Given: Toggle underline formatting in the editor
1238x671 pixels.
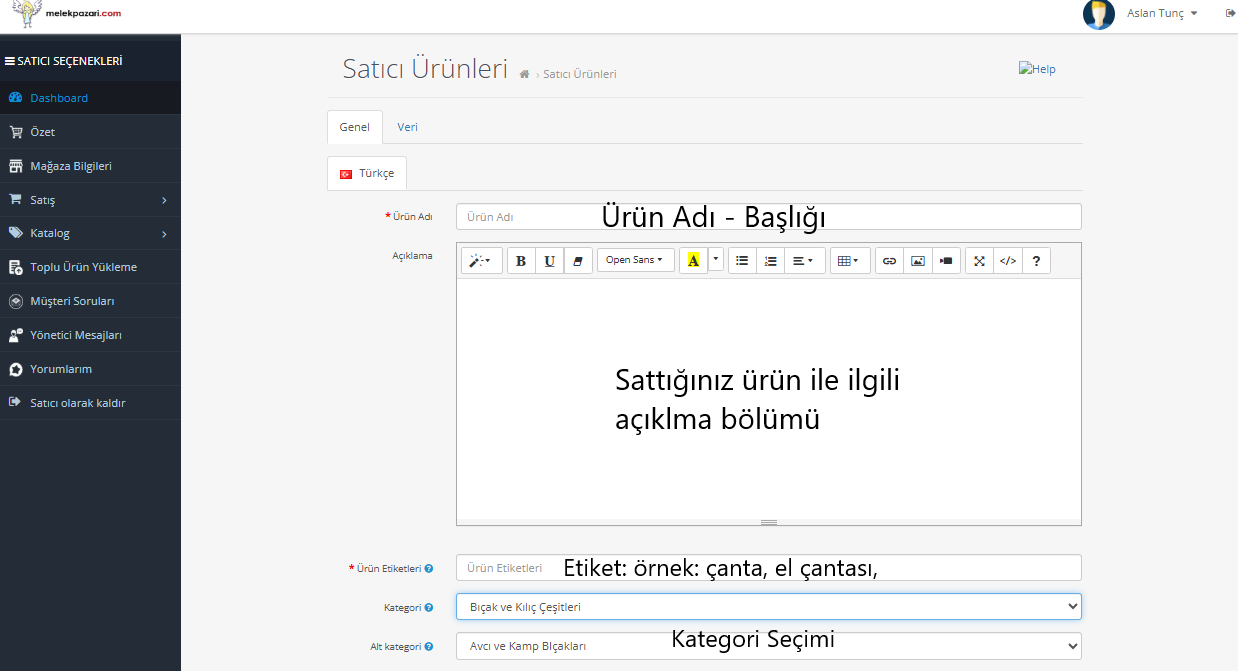Looking at the screenshot, I should tap(549, 261).
